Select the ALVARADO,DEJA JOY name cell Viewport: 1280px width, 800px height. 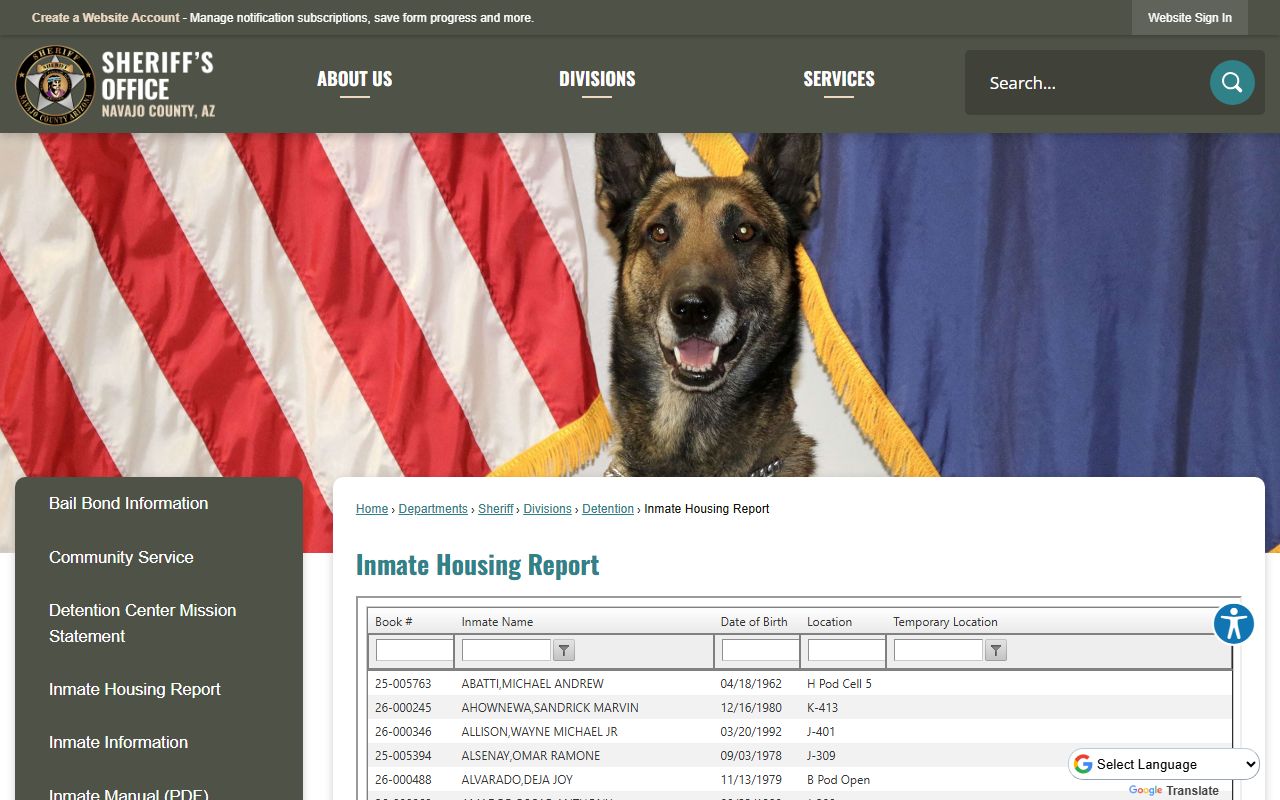tap(517, 780)
